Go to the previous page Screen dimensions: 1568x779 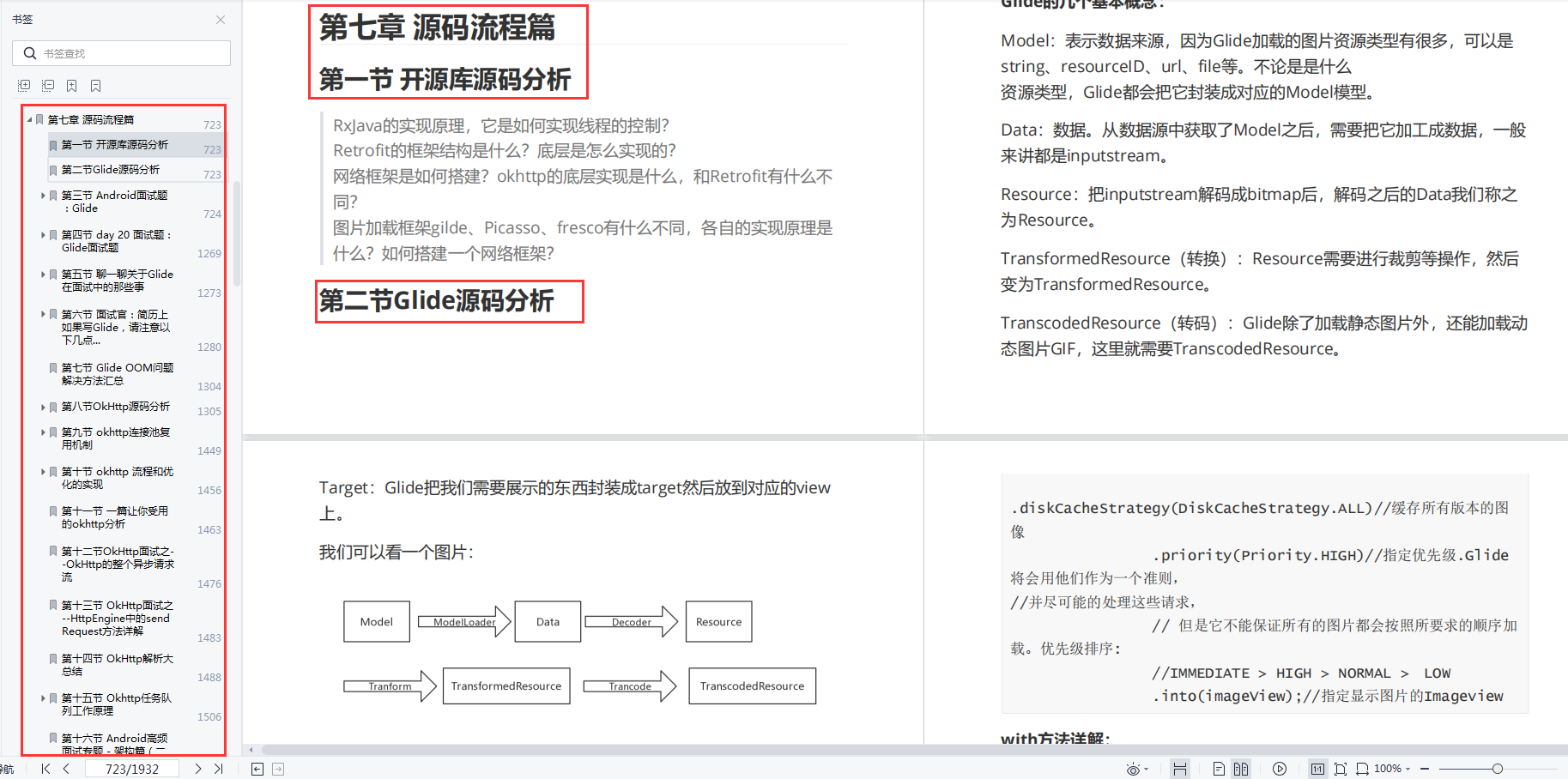pyautogui.click(x=66, y=769)
